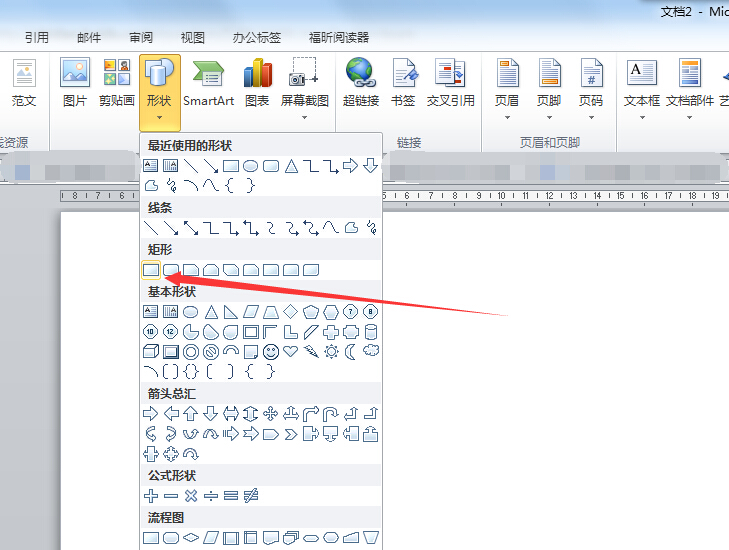Select the multiply sign under 公式形状
The width and height of the screenshot is (729, 550).
[191, 496]
